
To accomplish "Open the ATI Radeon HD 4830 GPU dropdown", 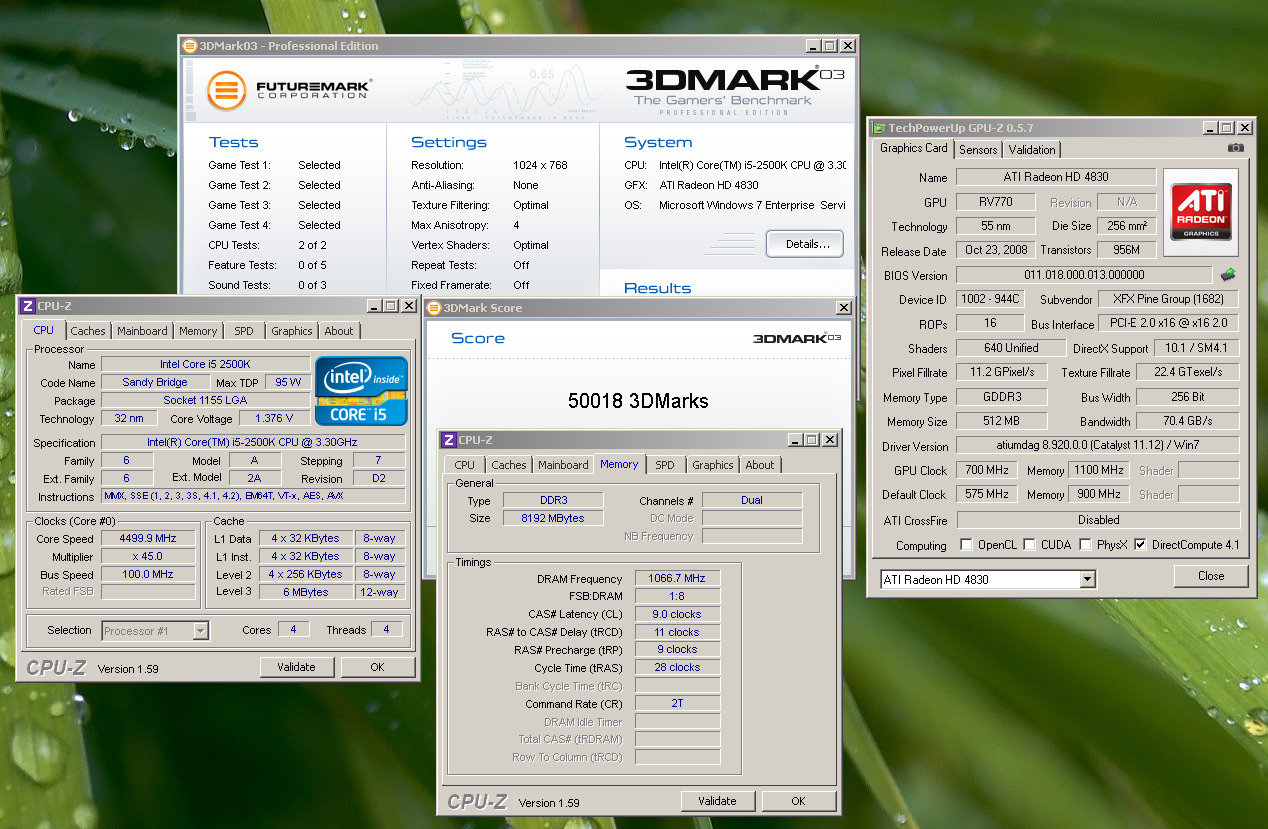I will 1087,580.
